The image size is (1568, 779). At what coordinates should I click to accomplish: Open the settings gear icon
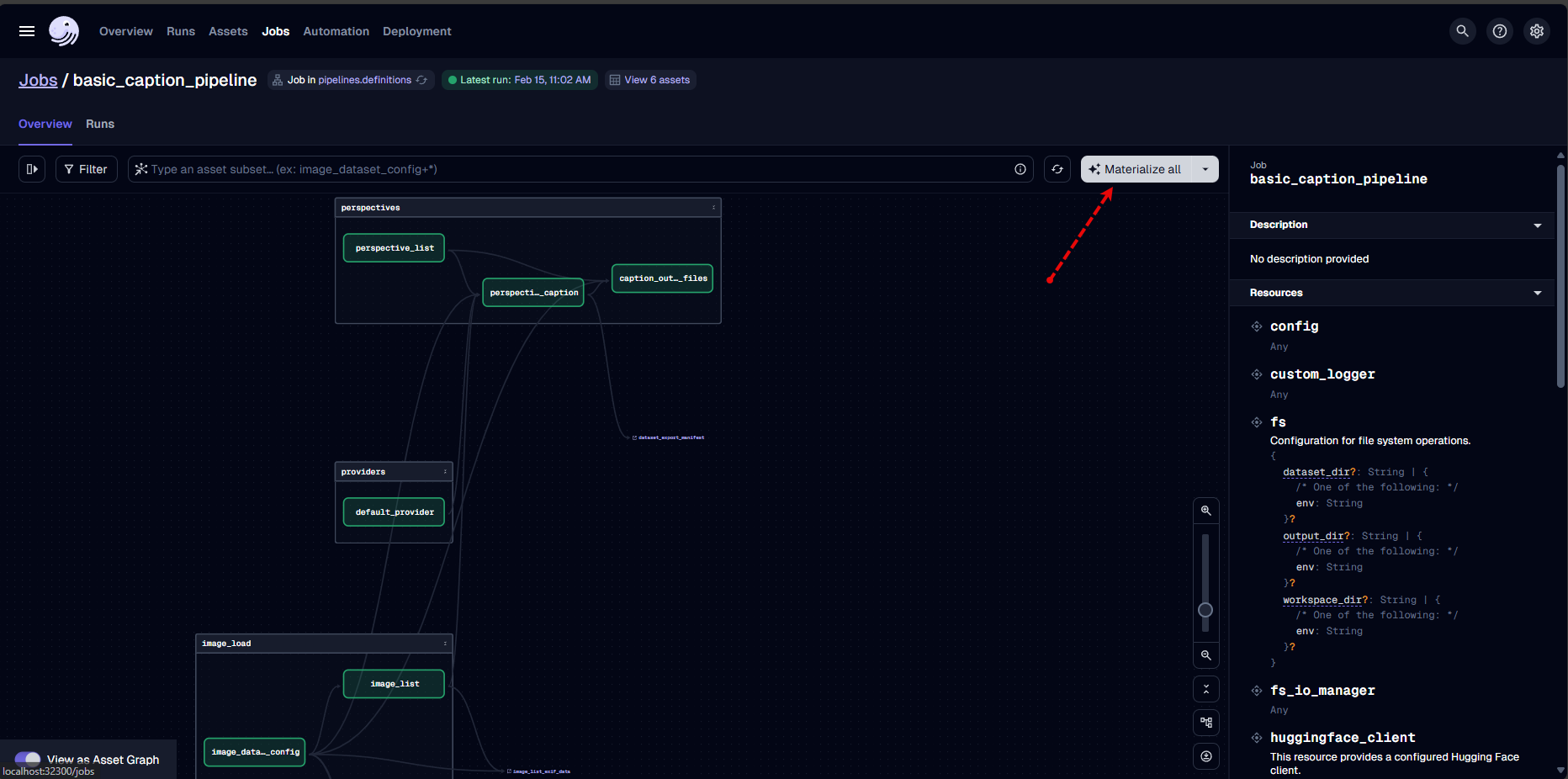point(1537,31)
